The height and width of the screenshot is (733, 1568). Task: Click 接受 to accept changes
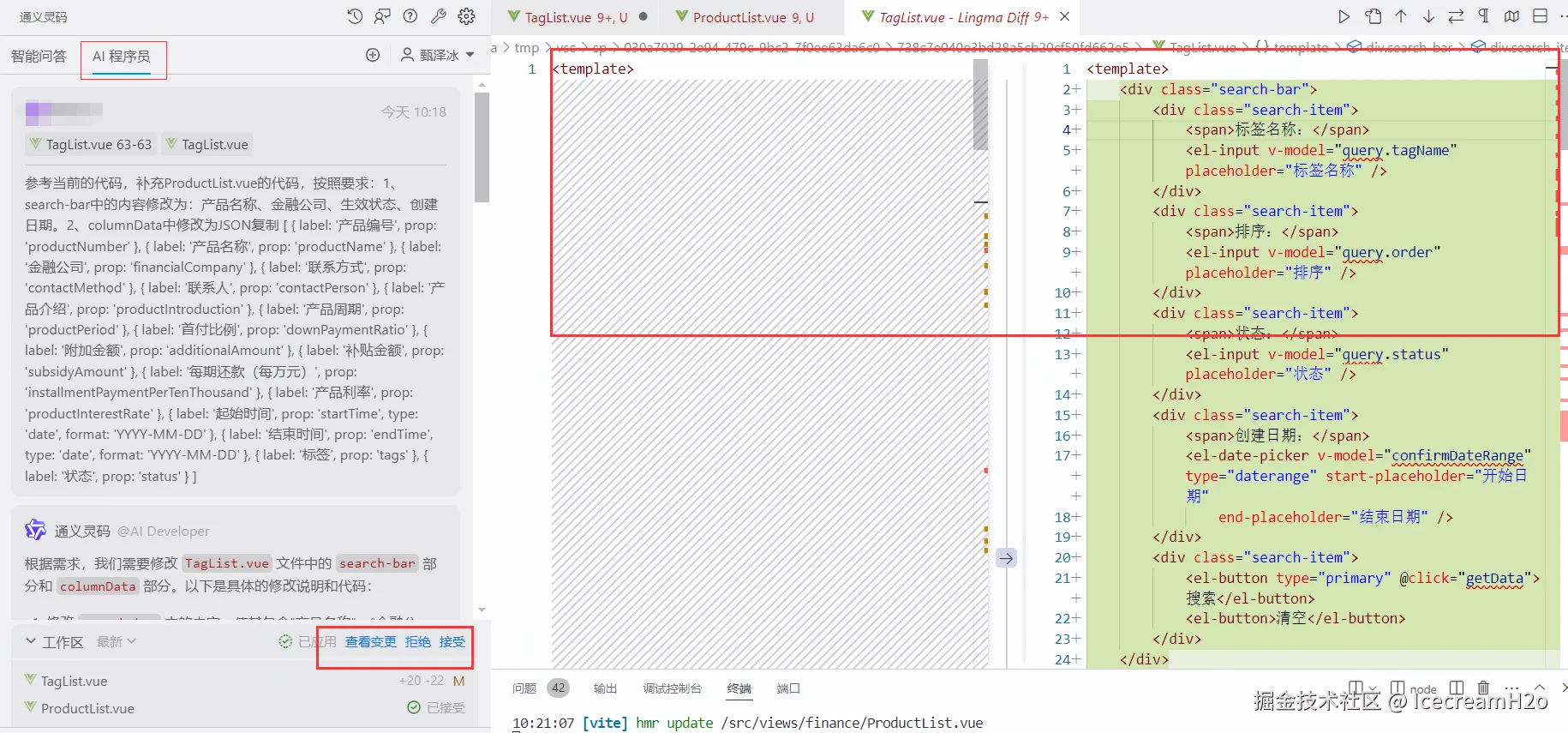[x=452, y=641]
